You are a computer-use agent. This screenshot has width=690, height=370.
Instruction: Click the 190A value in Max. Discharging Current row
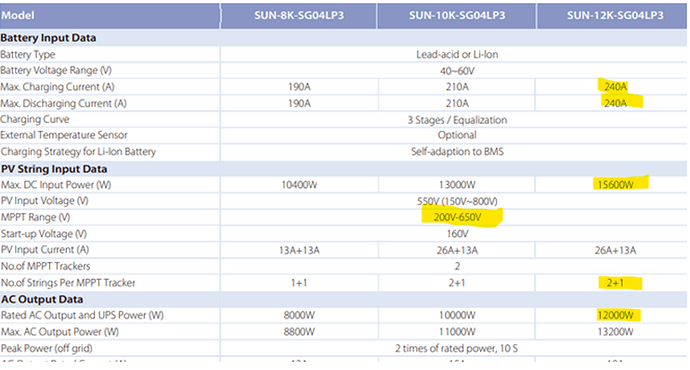(x=299, y=103)
